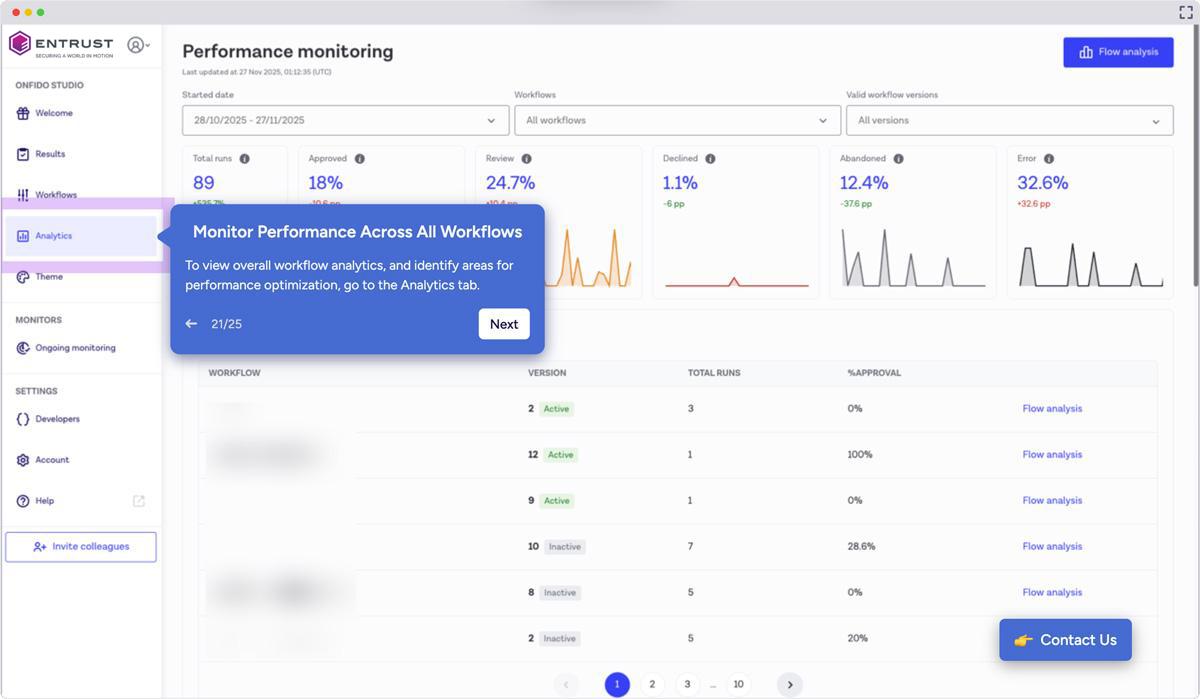Click the blue Flow analysis button

click(1117, 52)
